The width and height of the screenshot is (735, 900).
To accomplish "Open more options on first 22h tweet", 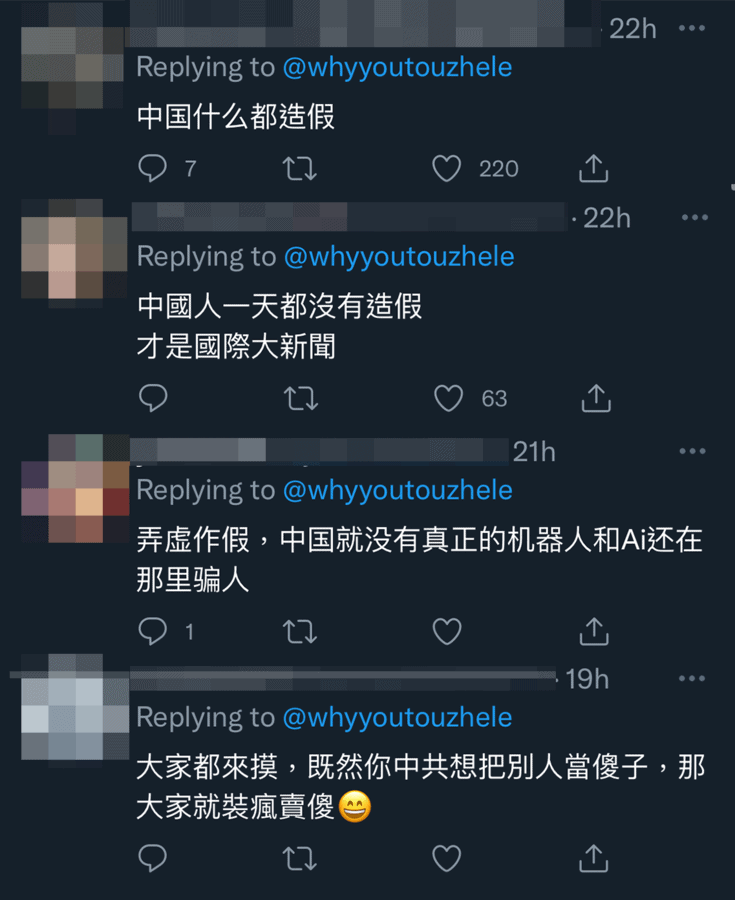I will pos(691,28).
